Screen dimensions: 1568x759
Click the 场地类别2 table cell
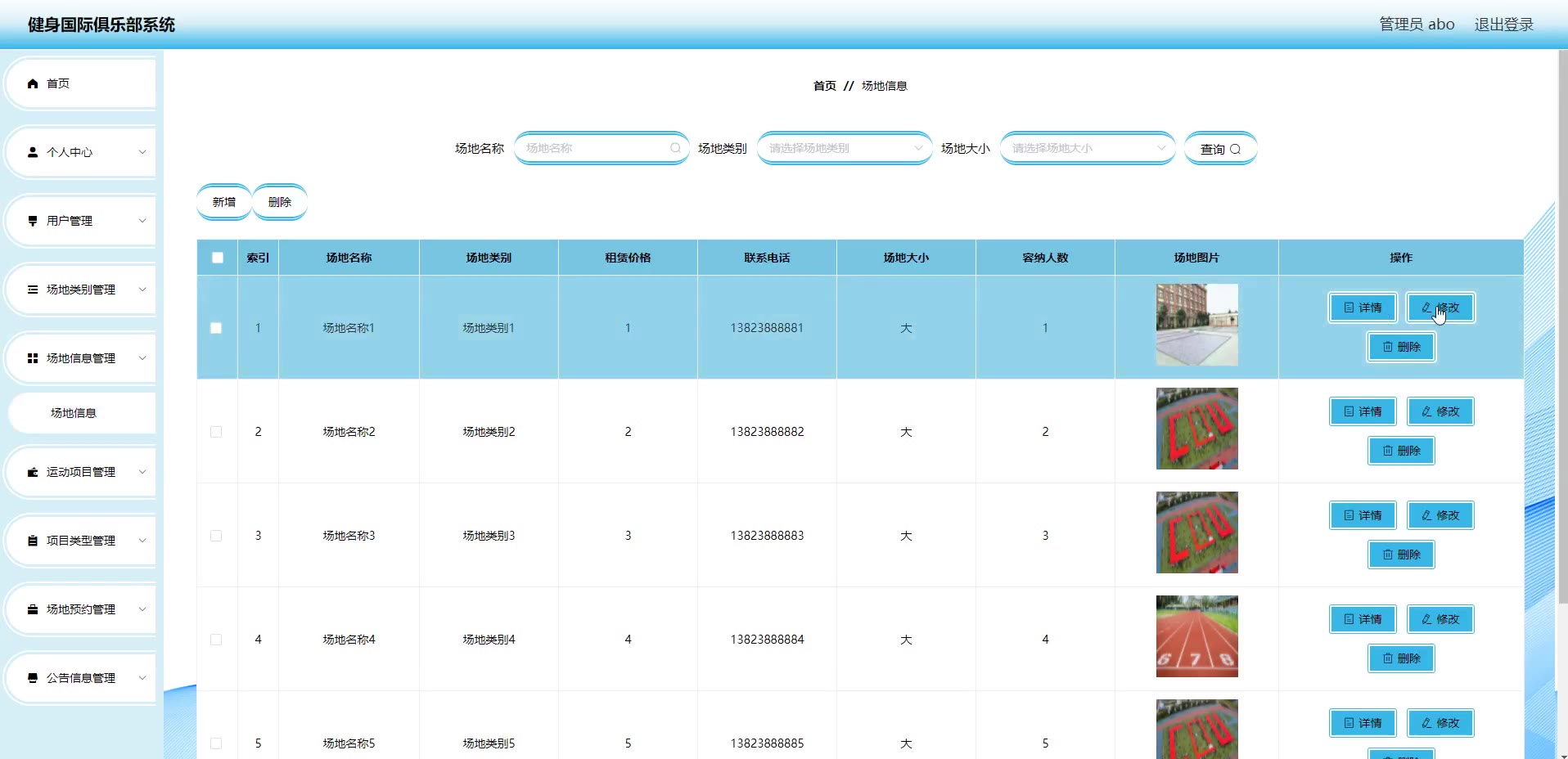point(489,432)
